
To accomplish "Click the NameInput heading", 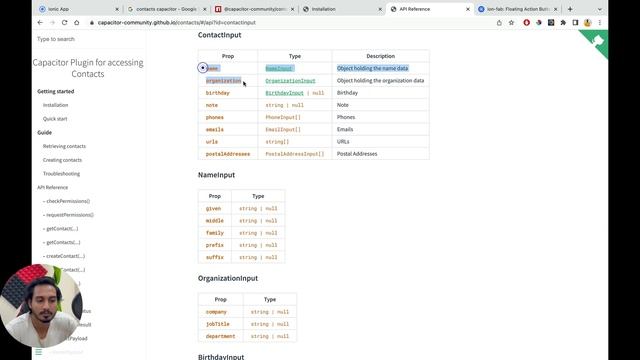I will tap(216, 175).
